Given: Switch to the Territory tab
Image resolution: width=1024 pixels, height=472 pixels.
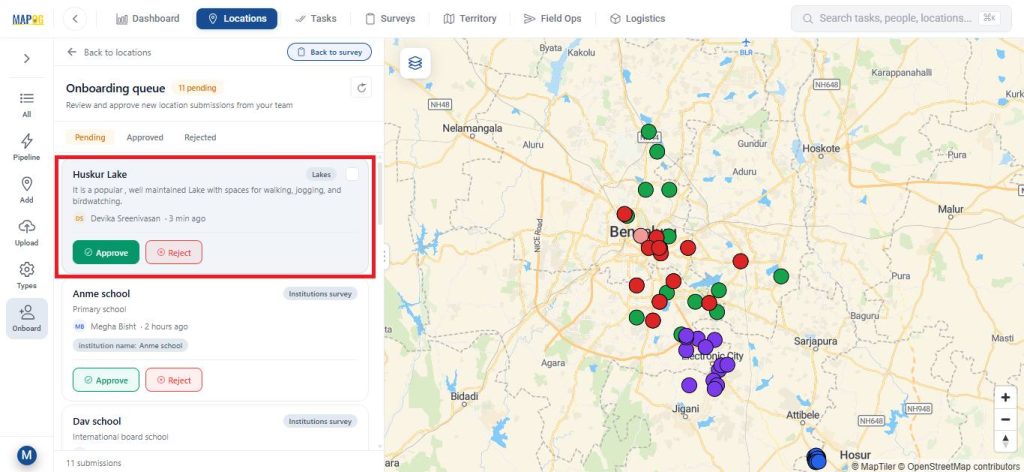Looking at the screenshot, I should [470, 19].
